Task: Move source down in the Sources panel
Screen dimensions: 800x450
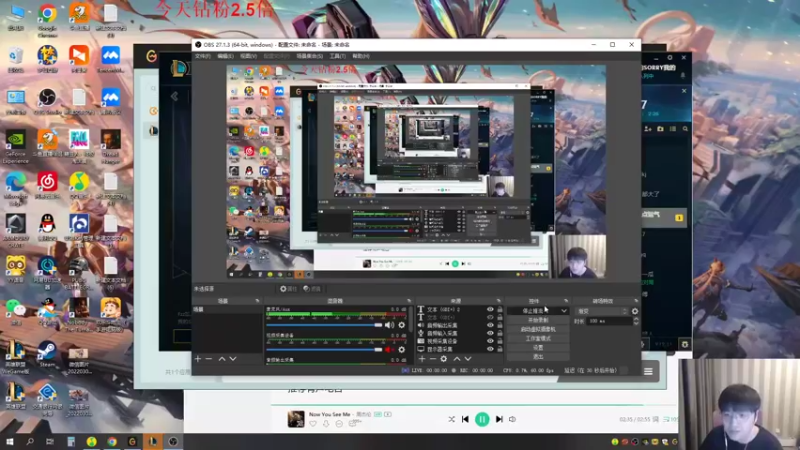Action: click(x=468, y=359)
